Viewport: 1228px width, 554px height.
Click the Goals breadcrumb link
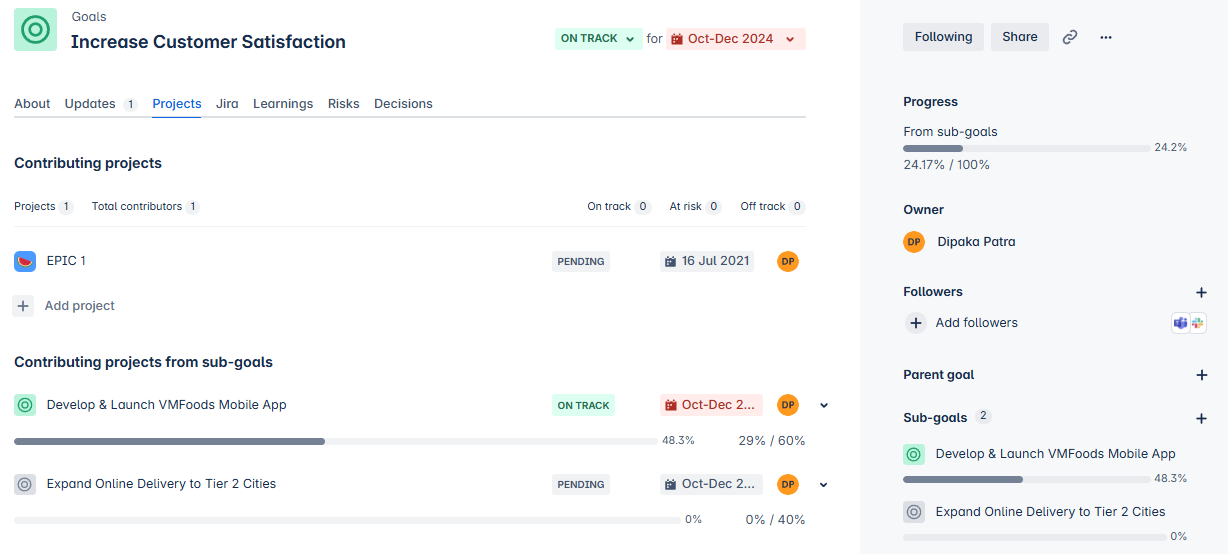(x=89, y=17)
